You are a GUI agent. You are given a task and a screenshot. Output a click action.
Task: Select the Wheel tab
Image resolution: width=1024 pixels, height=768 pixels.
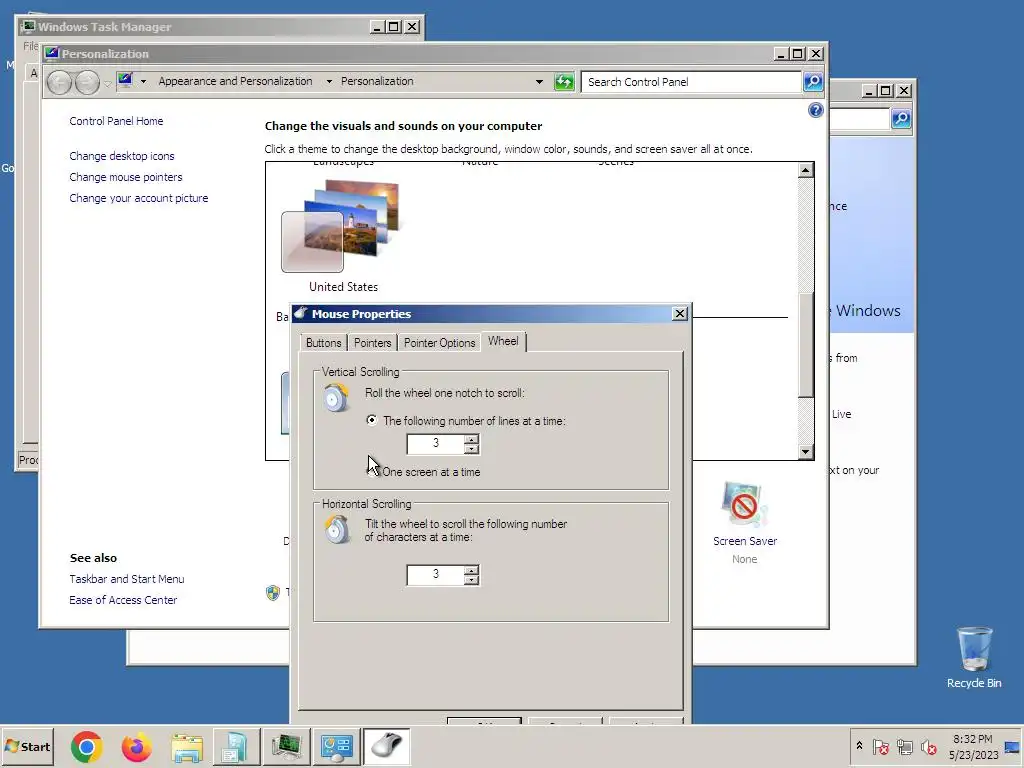click(504, 341)
